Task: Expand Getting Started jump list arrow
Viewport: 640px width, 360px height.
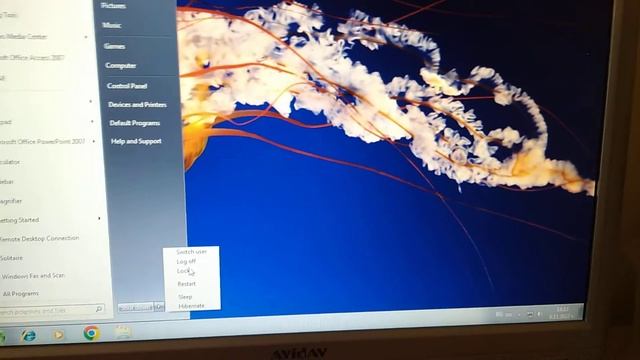Action: pyautogui.click(x=99, y=219)
